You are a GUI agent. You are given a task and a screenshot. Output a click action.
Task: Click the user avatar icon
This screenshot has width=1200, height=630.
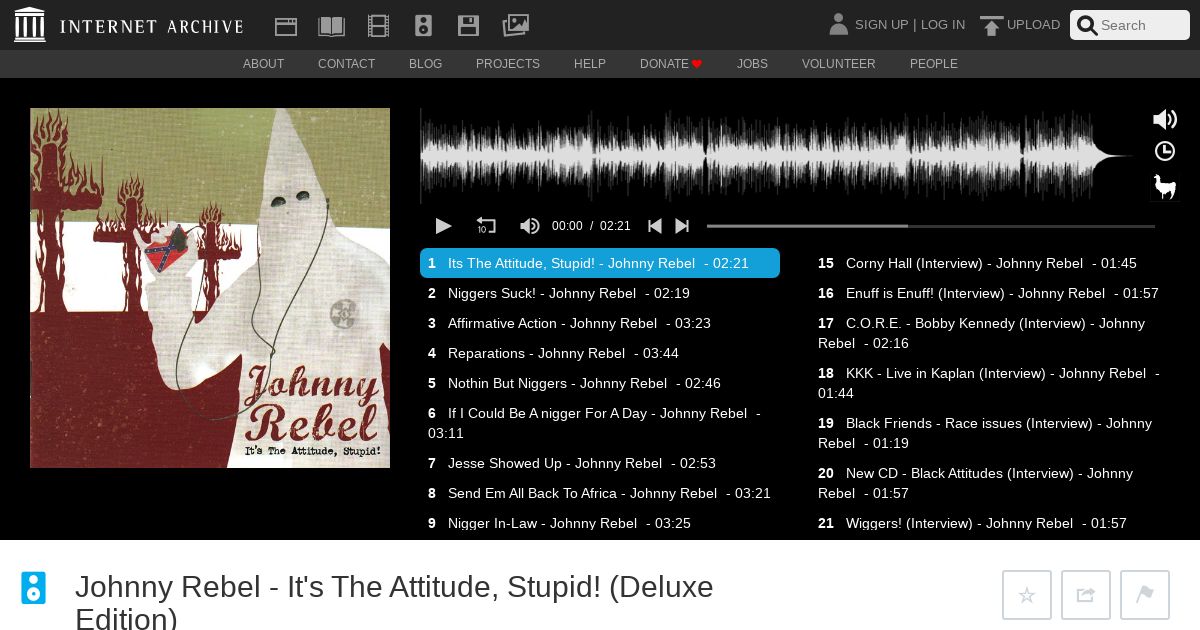(x=838, y=24)
